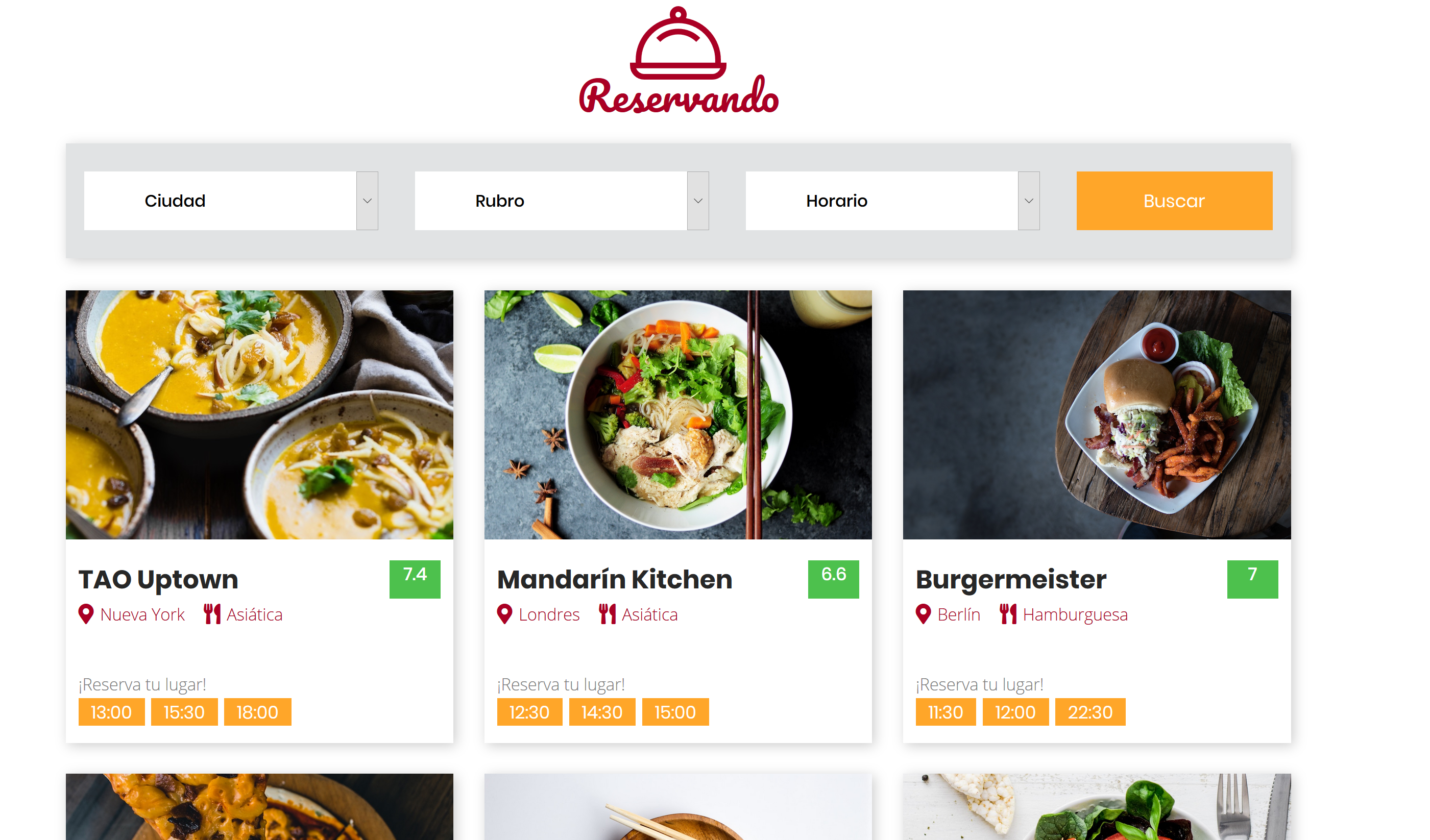This screenshot has width=1430, height=840.
Task: Click location pin icon beside Londres
Action: 504,614
